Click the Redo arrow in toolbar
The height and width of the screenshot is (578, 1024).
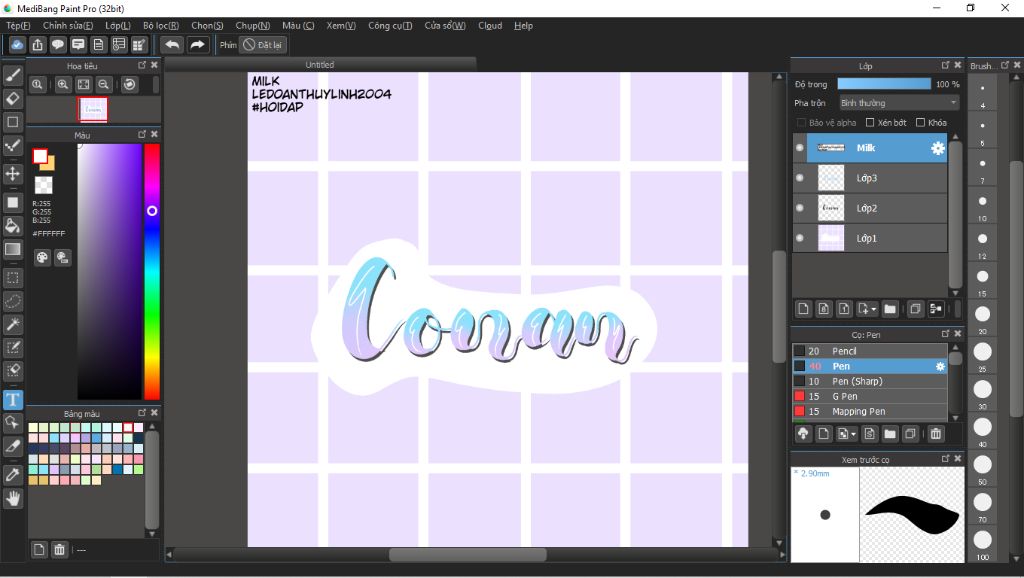click(197, 44)
